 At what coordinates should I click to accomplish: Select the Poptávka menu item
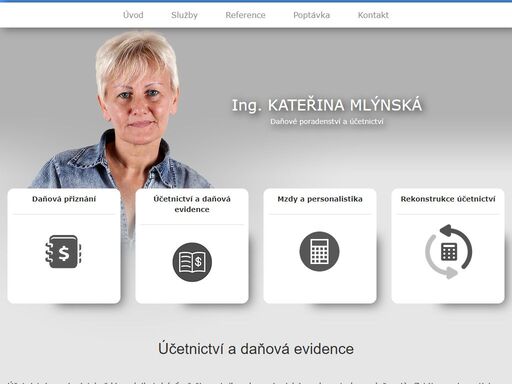click(x=311, y=15)
